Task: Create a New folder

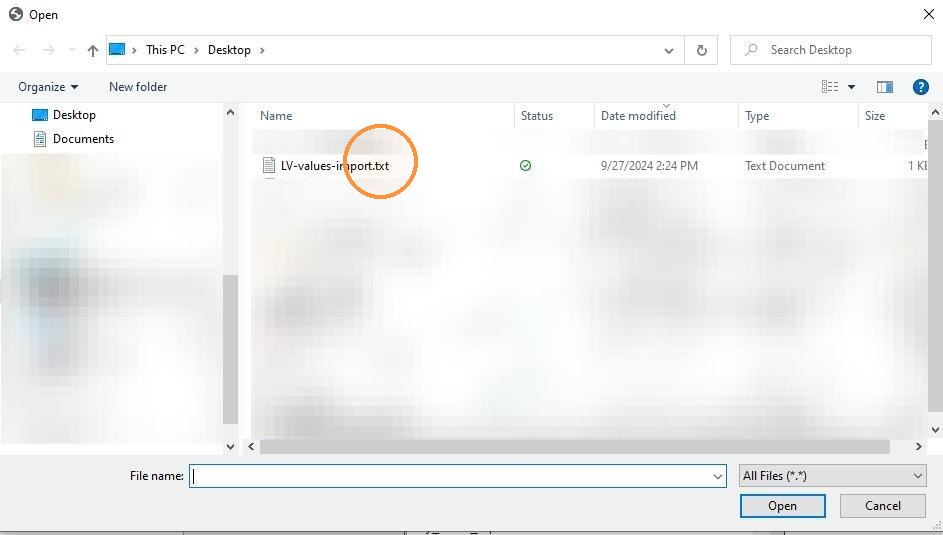Action: [138, 87]
